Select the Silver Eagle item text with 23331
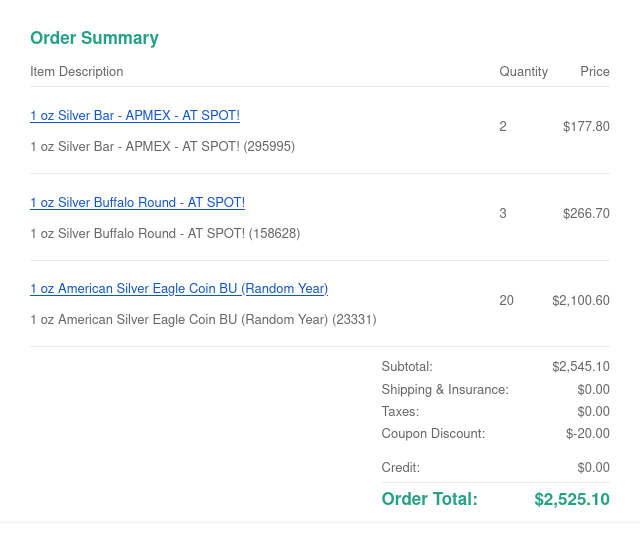This screenshot has width=640, height=555. click(203, 320)
